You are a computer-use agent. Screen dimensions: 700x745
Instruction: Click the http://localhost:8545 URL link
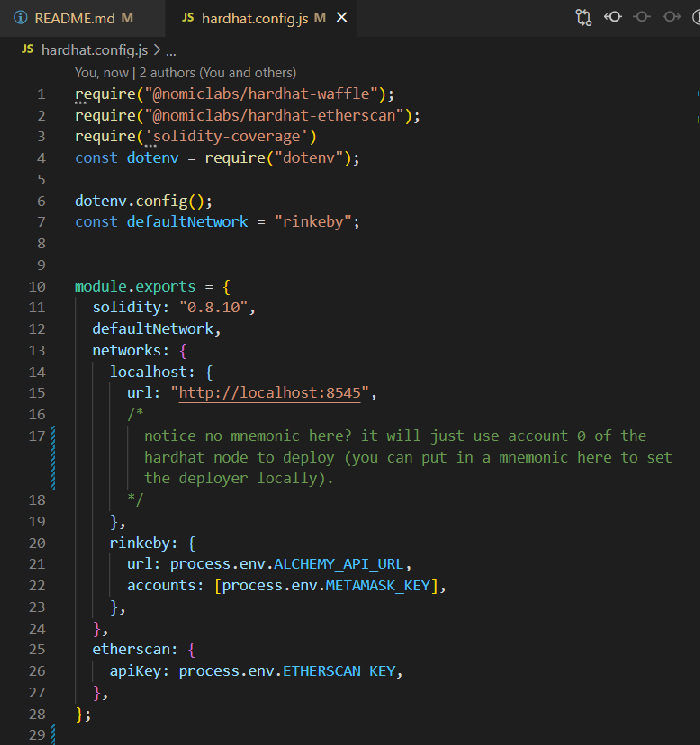click(269, 393)
